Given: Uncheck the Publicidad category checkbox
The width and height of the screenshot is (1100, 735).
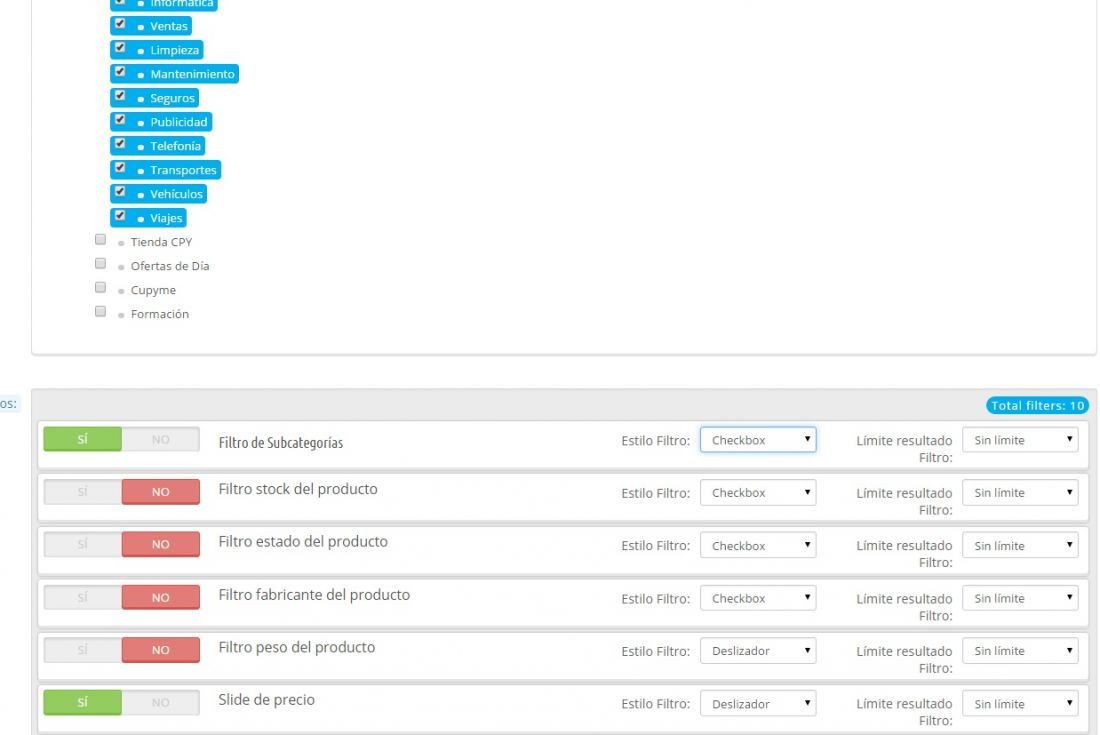Looking at the screenshot, I should 120,119.
